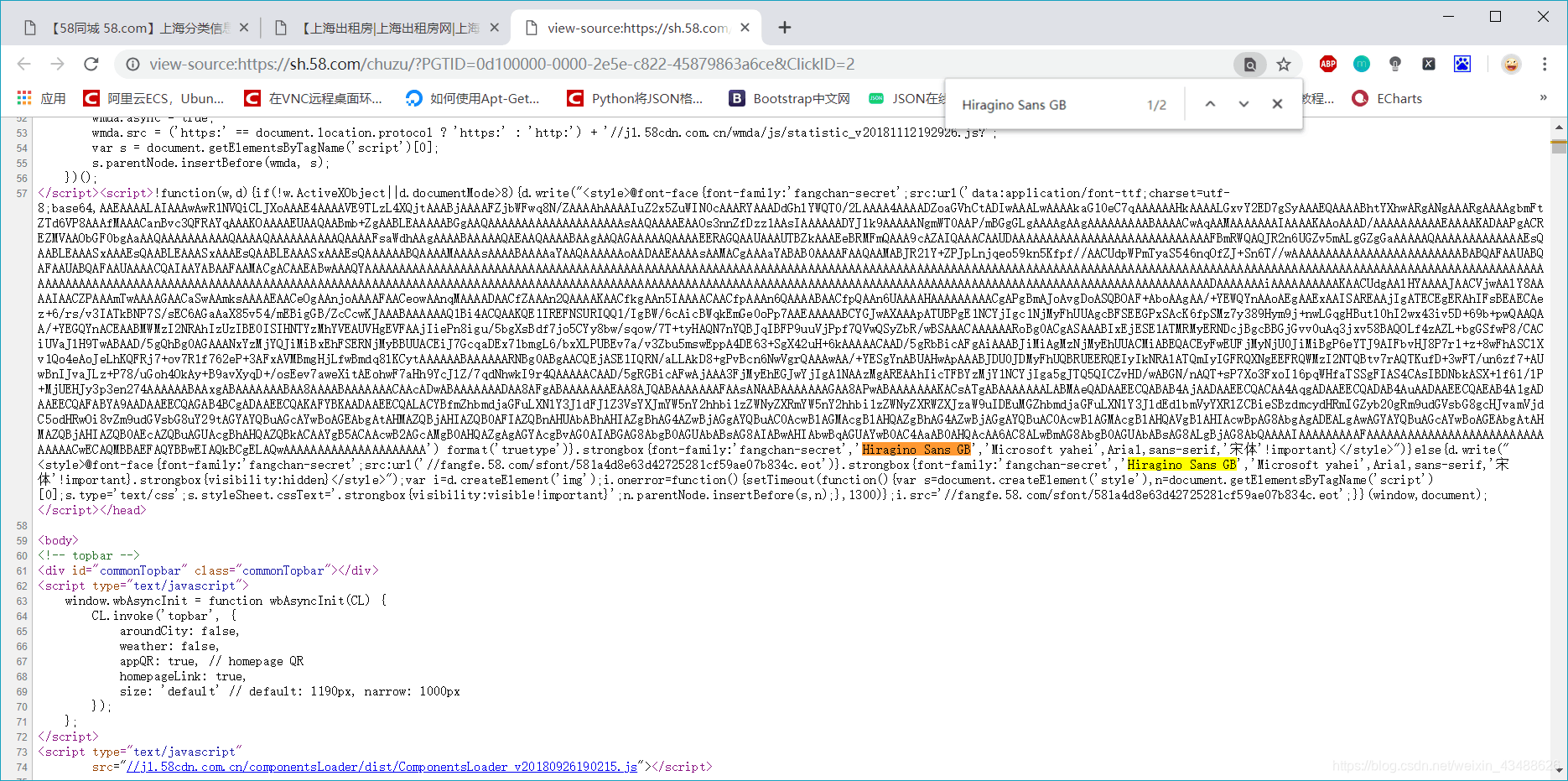Viewport: 1568px width, 781px height.
Task: Open the JSON在线 bookmark
Action: coord(906,98)
